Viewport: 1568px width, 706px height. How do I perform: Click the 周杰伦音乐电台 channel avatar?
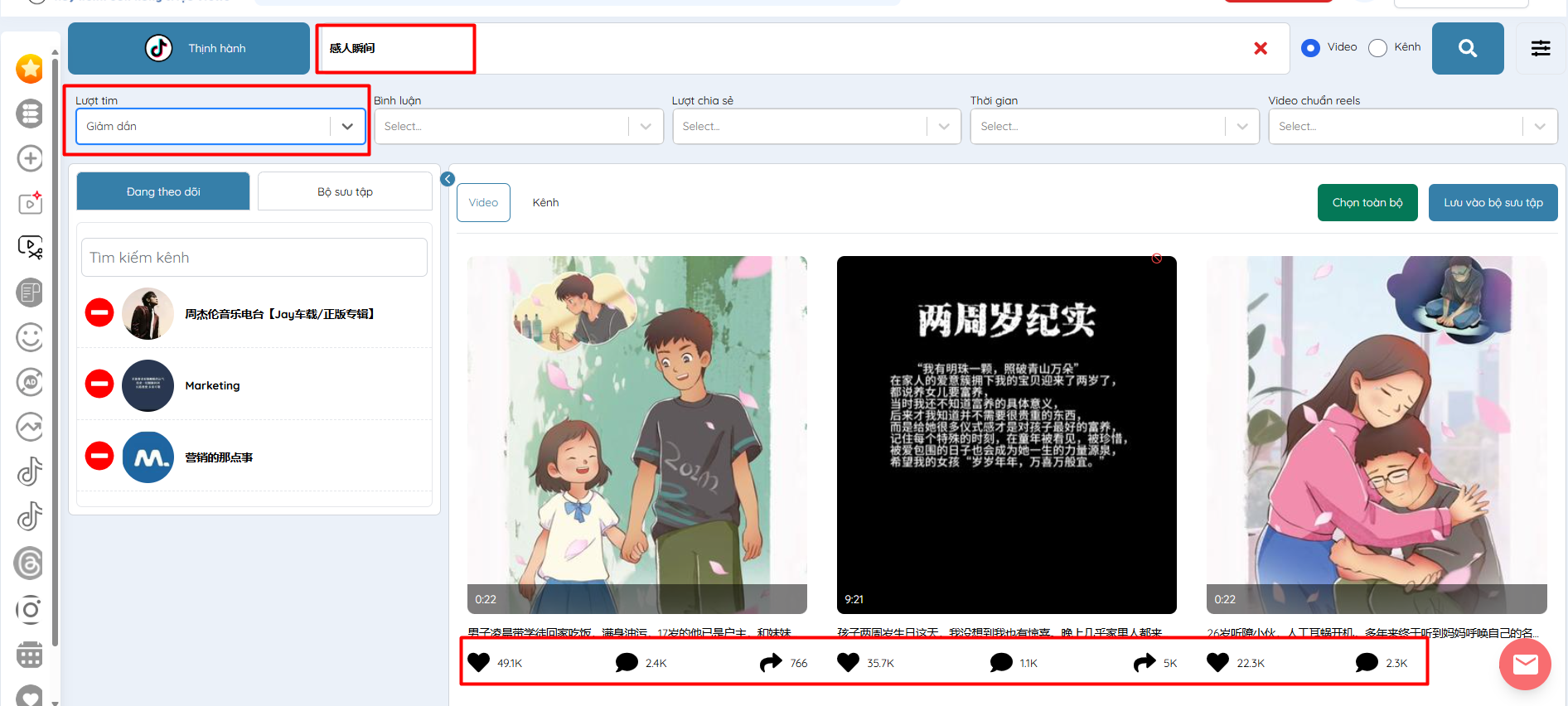(x=148, y=313)
